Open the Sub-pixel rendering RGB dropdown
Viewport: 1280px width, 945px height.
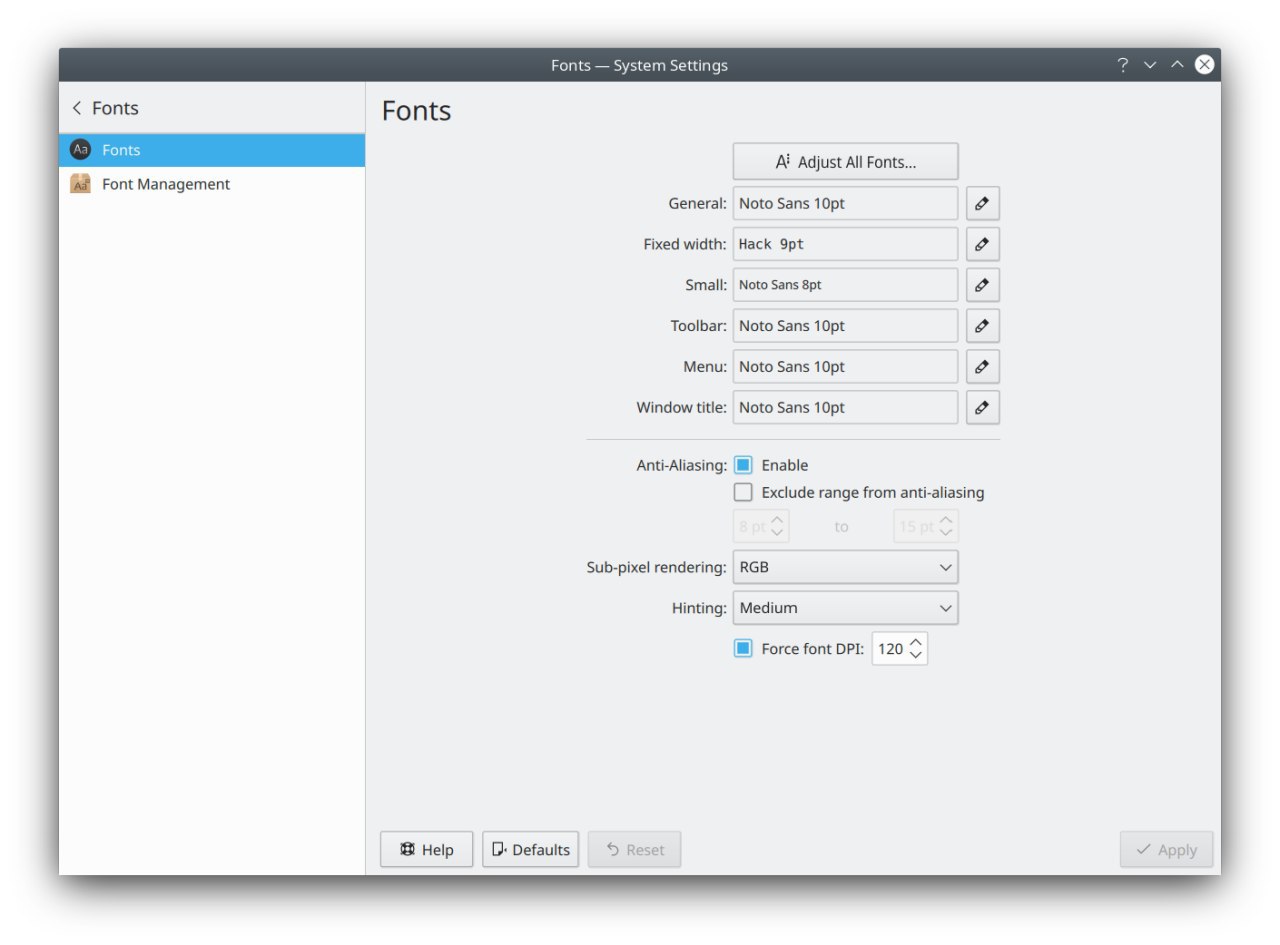click(x=845, y=567)
